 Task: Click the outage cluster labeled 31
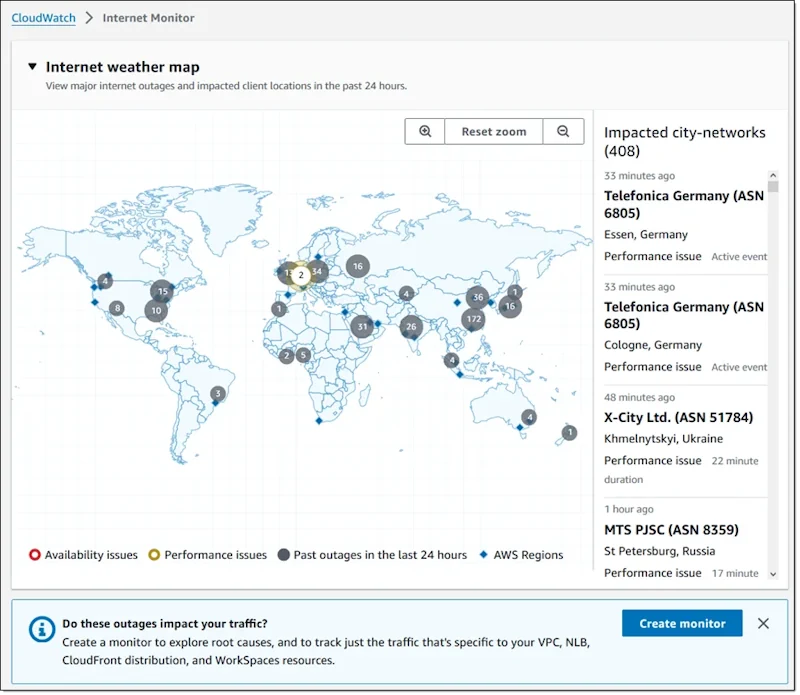(362, 326)
